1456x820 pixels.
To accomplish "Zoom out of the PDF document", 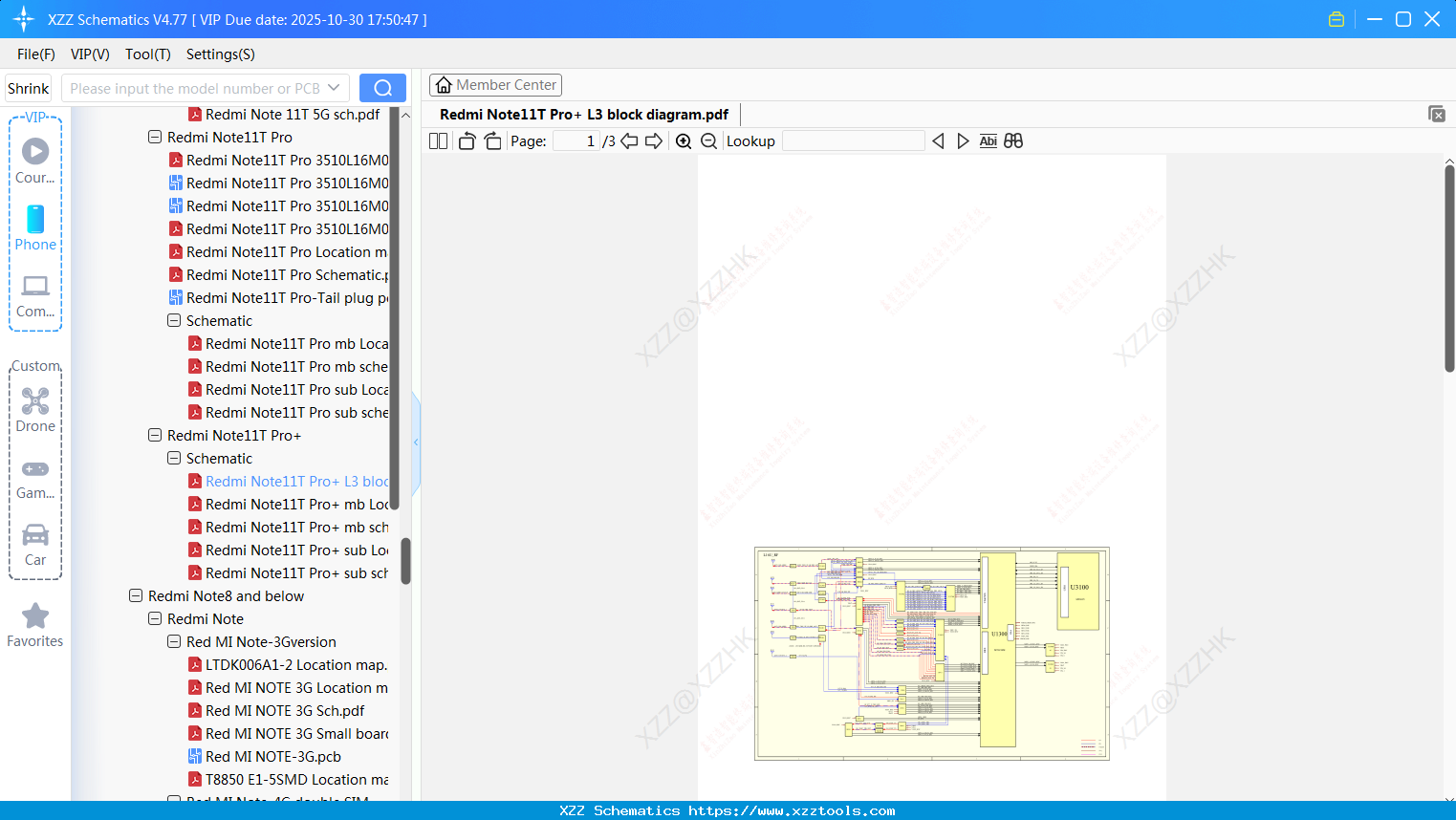I will [708, 140].
